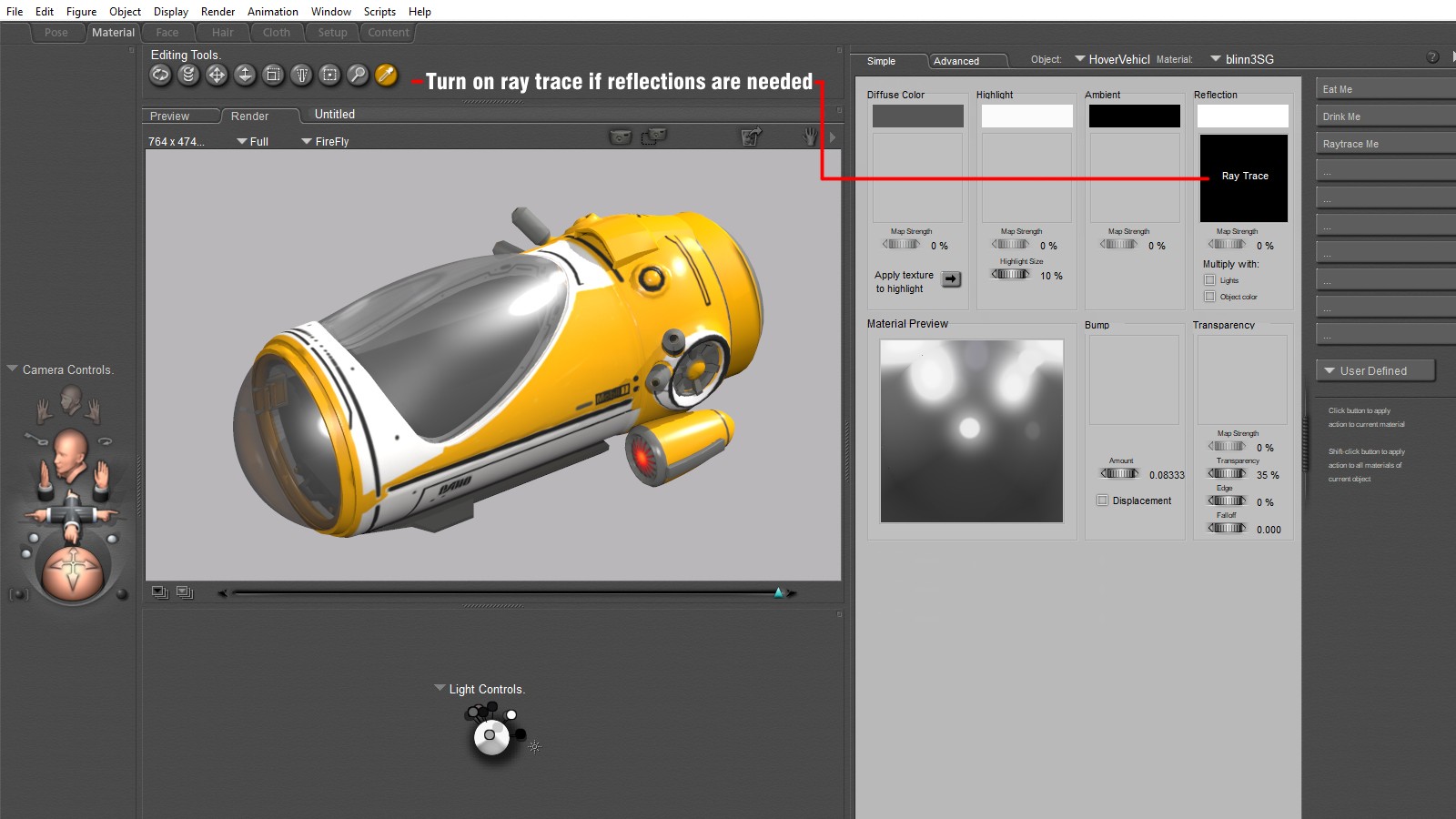Select the Rotate editing tool

click(160, 76)
